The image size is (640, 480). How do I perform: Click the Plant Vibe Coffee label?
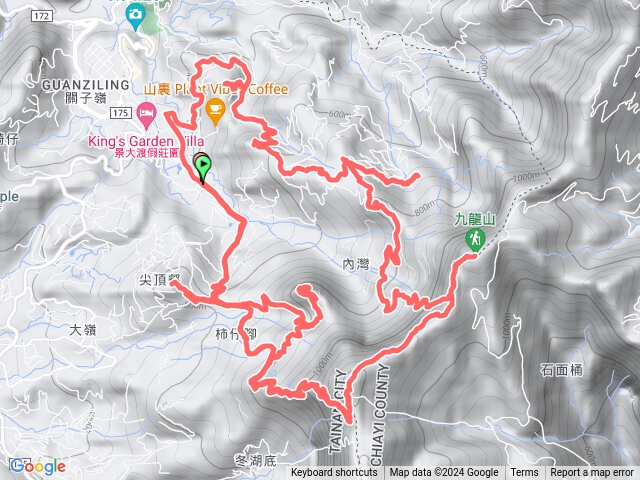coord(216,89)
